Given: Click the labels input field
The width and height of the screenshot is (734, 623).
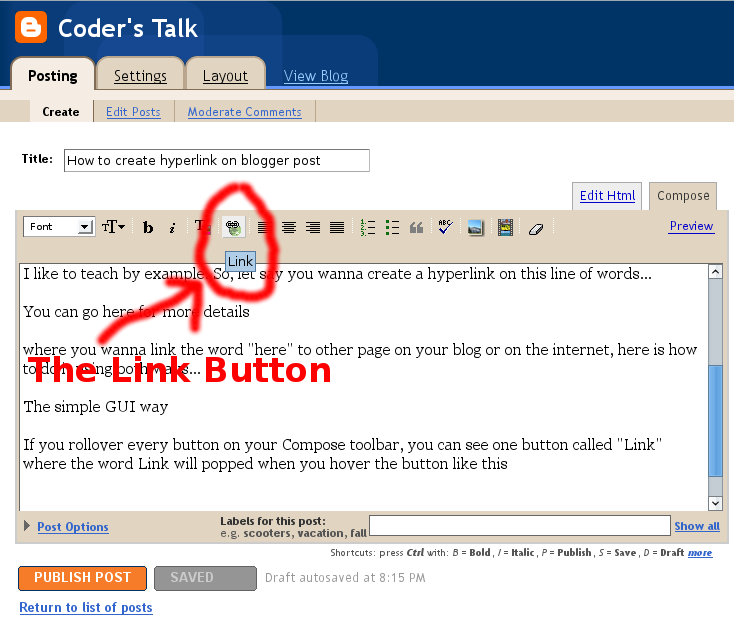Looking at the screenshot, I should [x=520, y=525].
